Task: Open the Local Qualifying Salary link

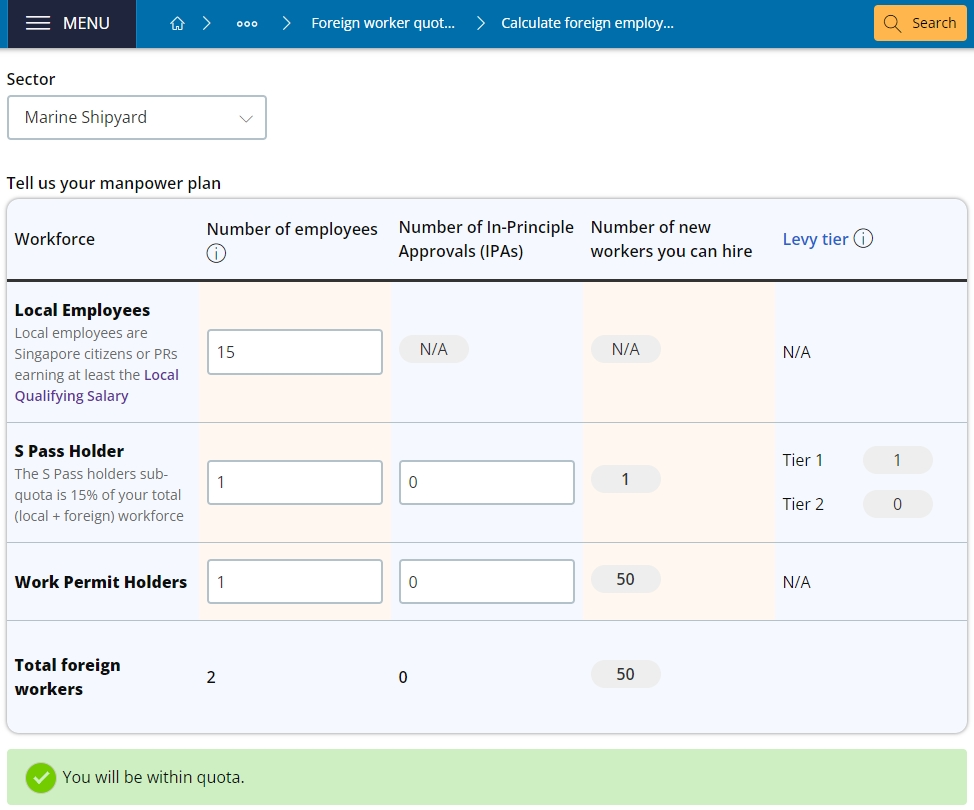Action: coord(96,385)
